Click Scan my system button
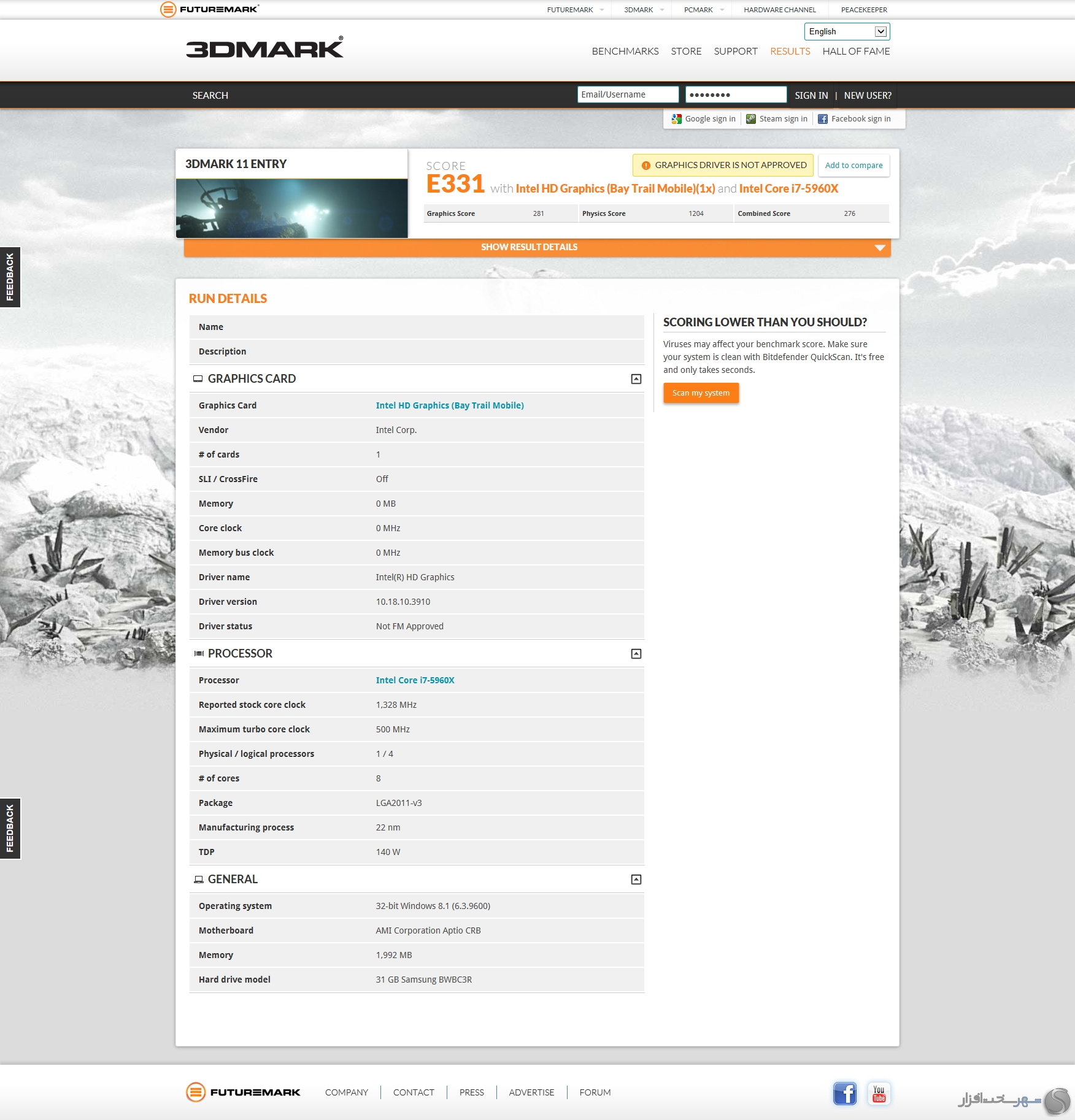Image resolution: width=1075 pixels, height=1120 pixels. [701, 393]
